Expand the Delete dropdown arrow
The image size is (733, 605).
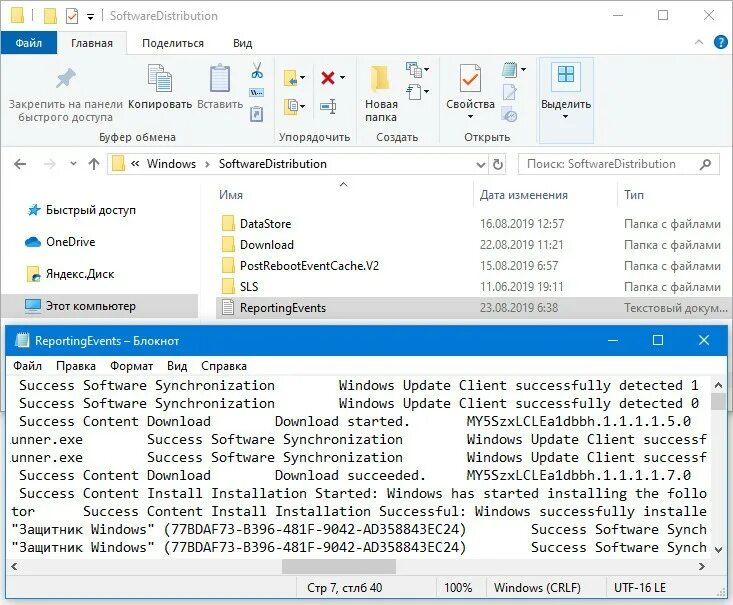point(343,78)
